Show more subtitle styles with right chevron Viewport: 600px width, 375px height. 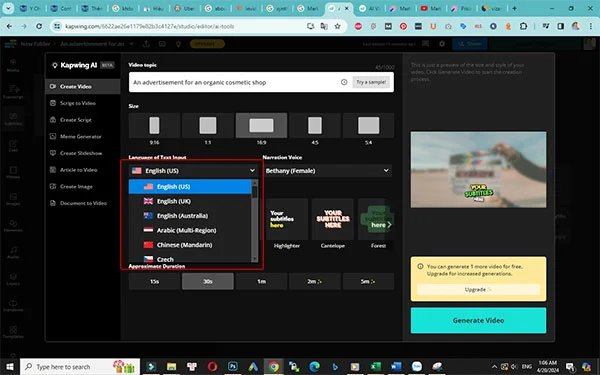pyautogui.click(x=389, y=225)
